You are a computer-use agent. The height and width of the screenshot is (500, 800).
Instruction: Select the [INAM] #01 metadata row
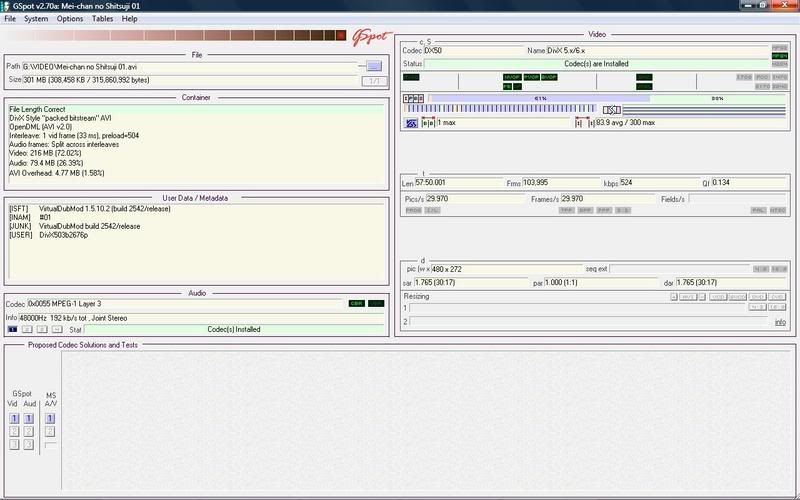click(30, 217)
